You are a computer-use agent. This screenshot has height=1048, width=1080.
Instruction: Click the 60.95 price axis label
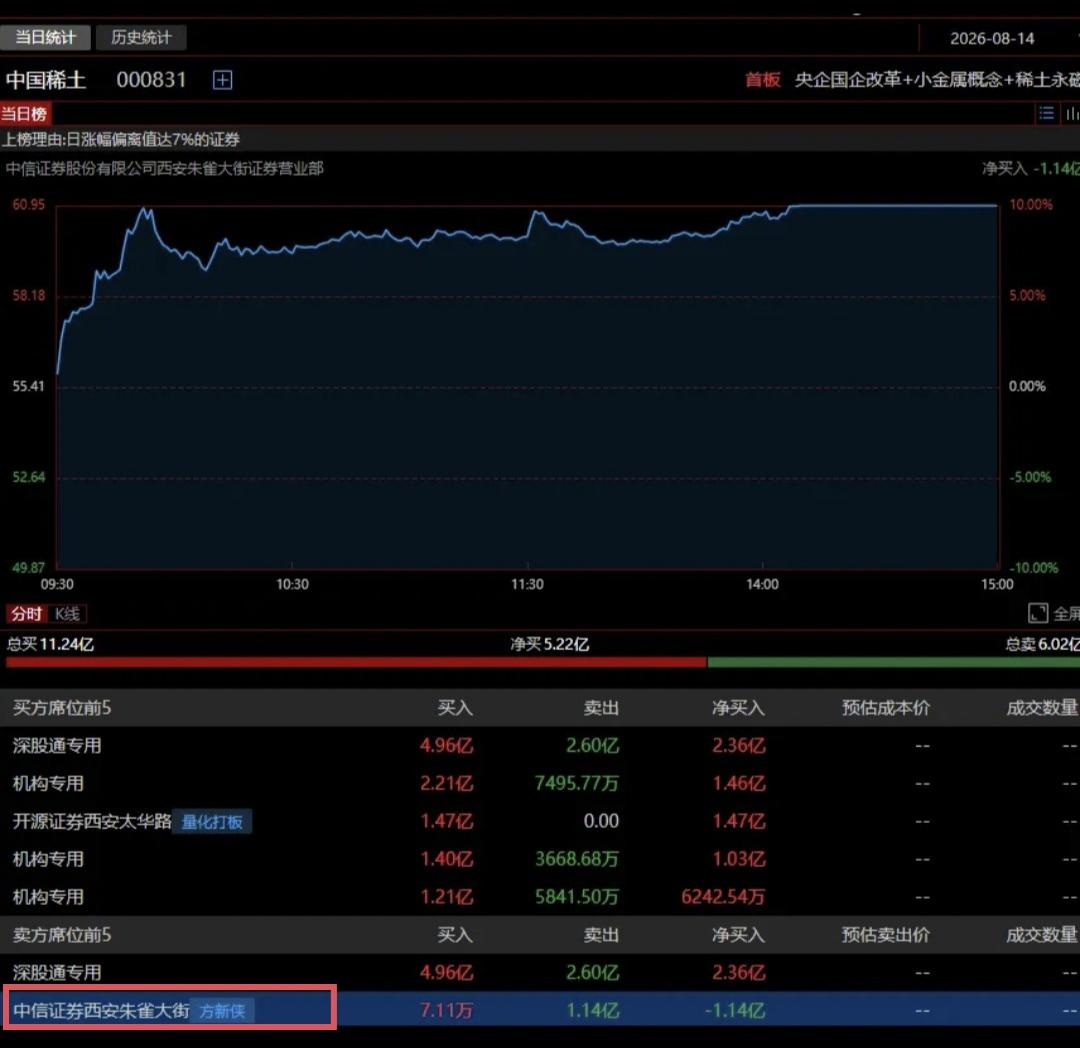click(28, 205)
